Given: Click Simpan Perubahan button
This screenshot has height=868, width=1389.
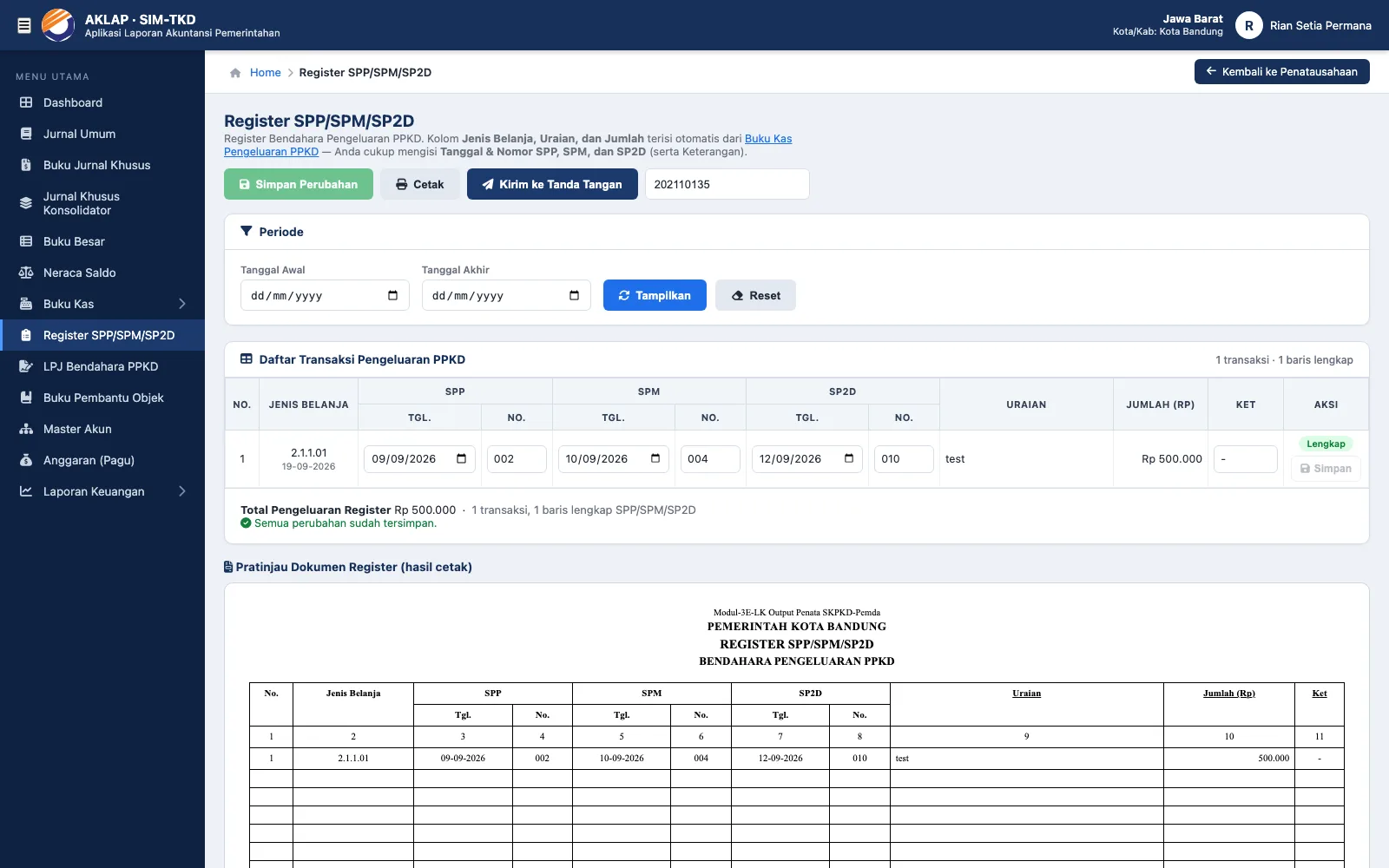Looking at the screenshot, I should pos(299,184).
